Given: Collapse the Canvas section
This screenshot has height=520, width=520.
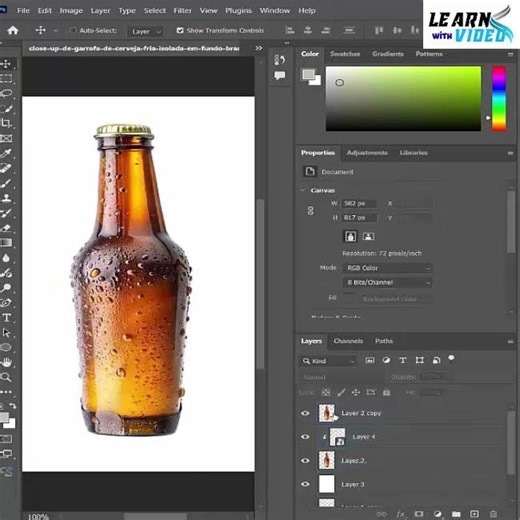Looking at the screenshot, I should (303, 190).
